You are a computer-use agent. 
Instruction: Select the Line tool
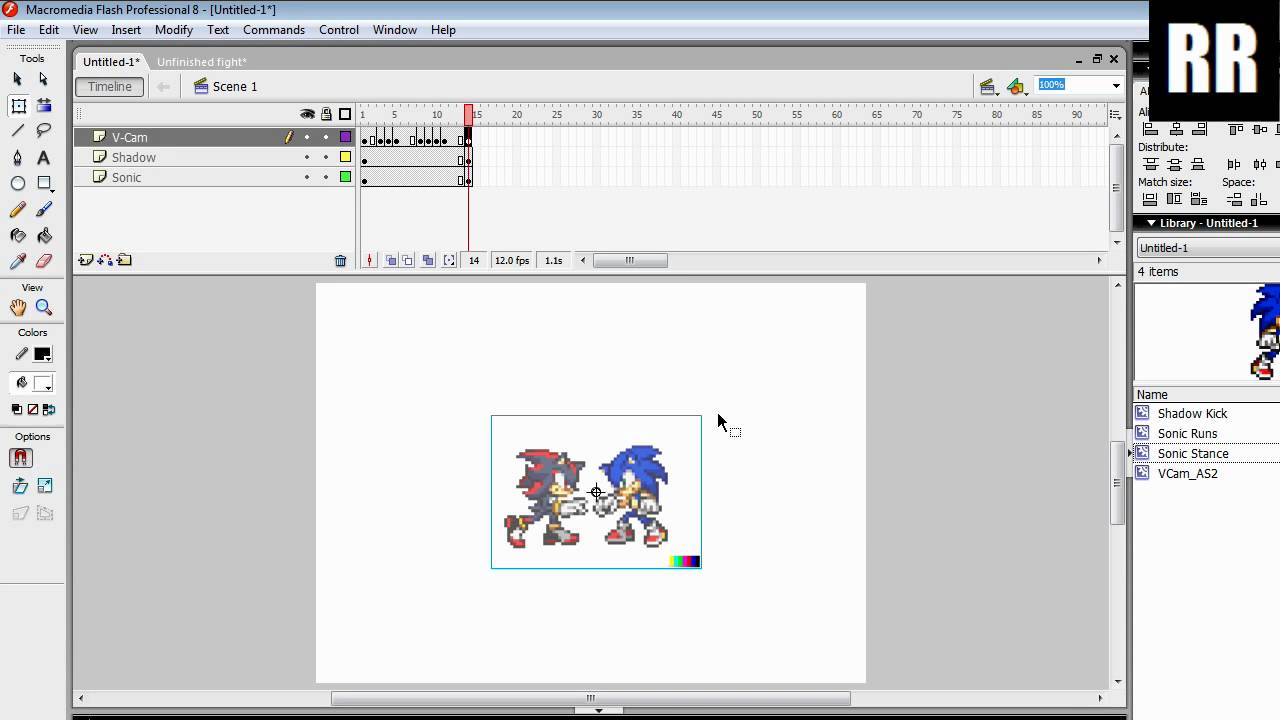coord(17,131)
